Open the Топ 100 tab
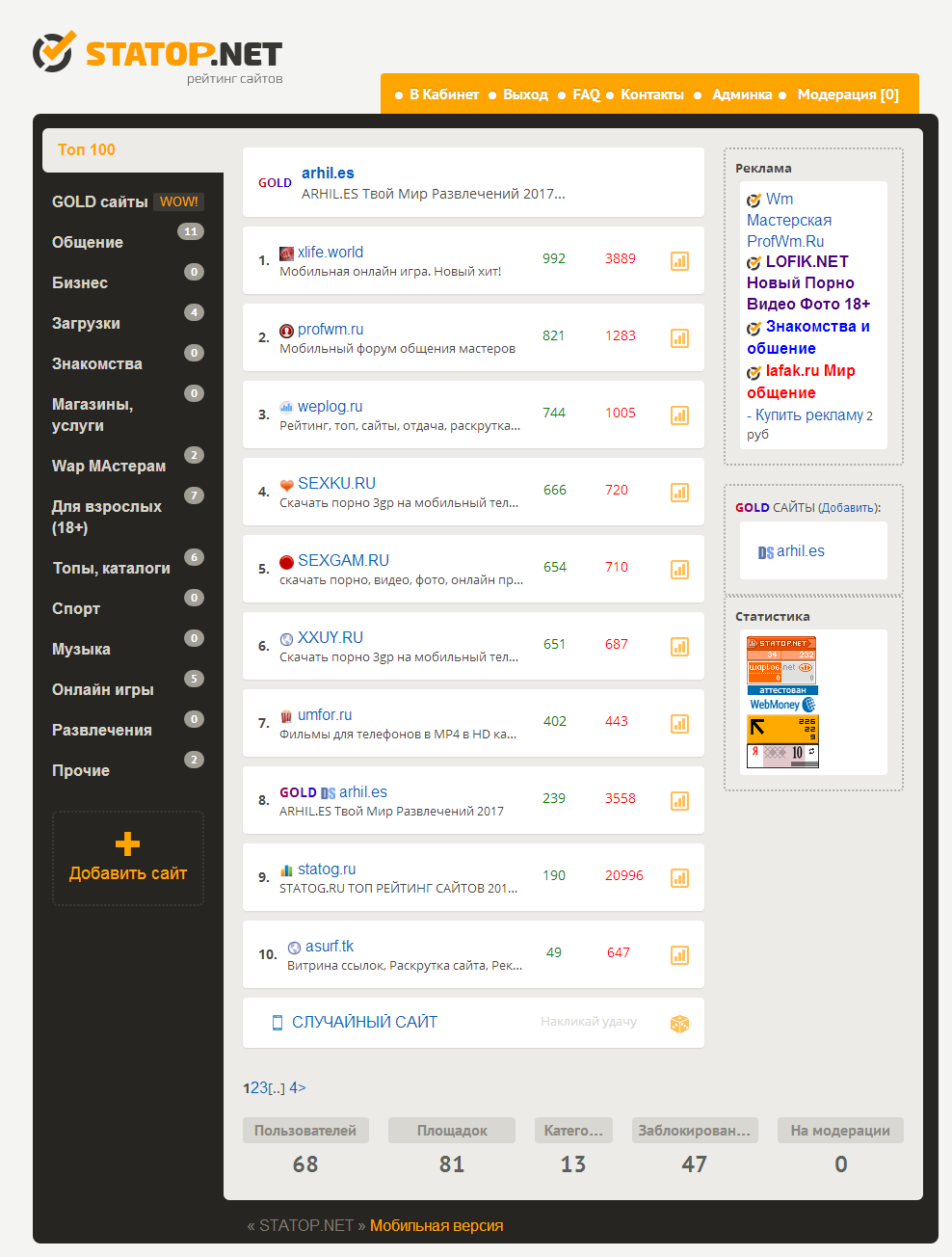 click(87, 149)
